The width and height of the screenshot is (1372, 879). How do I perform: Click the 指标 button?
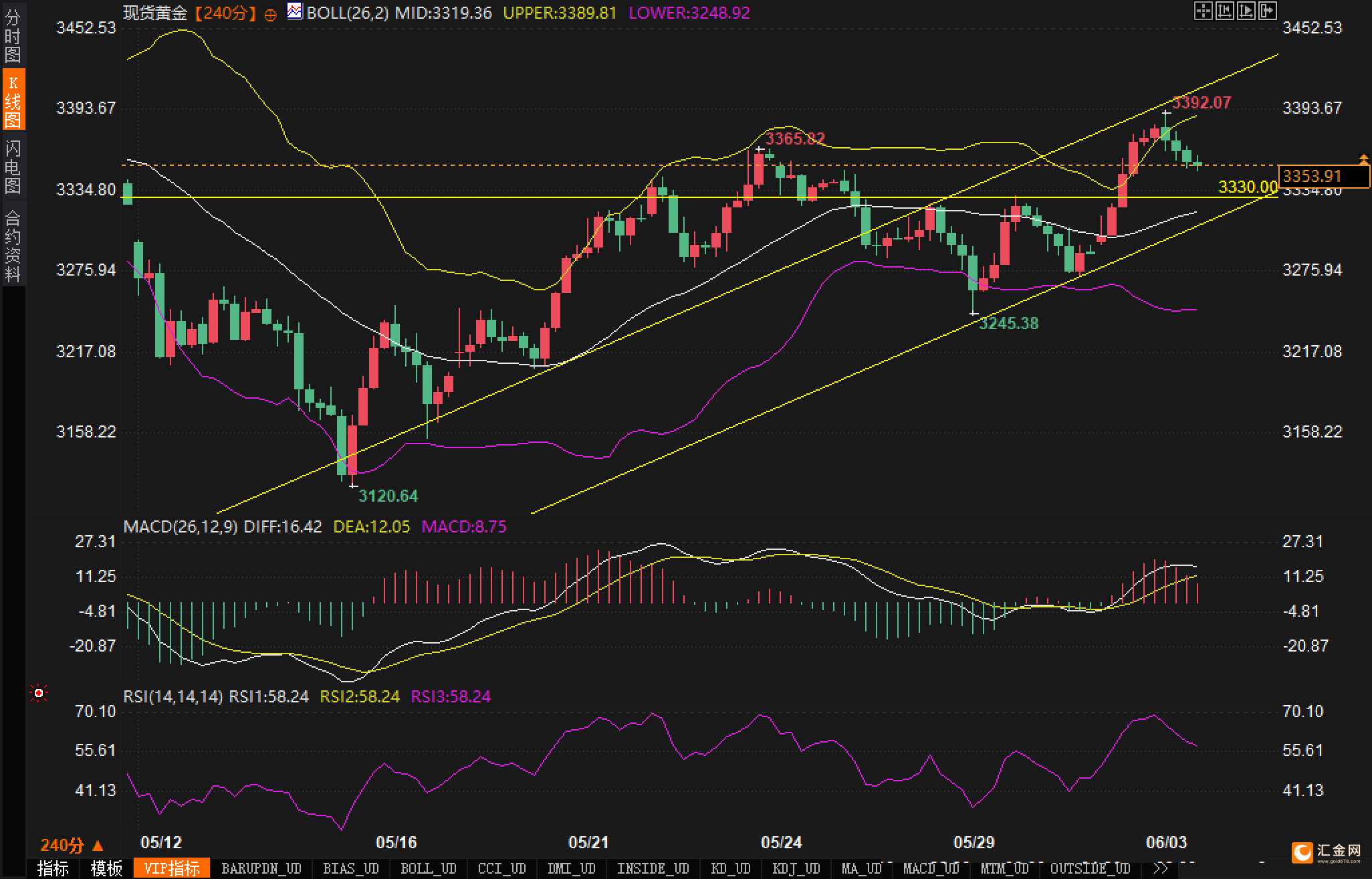coord(53,868)
